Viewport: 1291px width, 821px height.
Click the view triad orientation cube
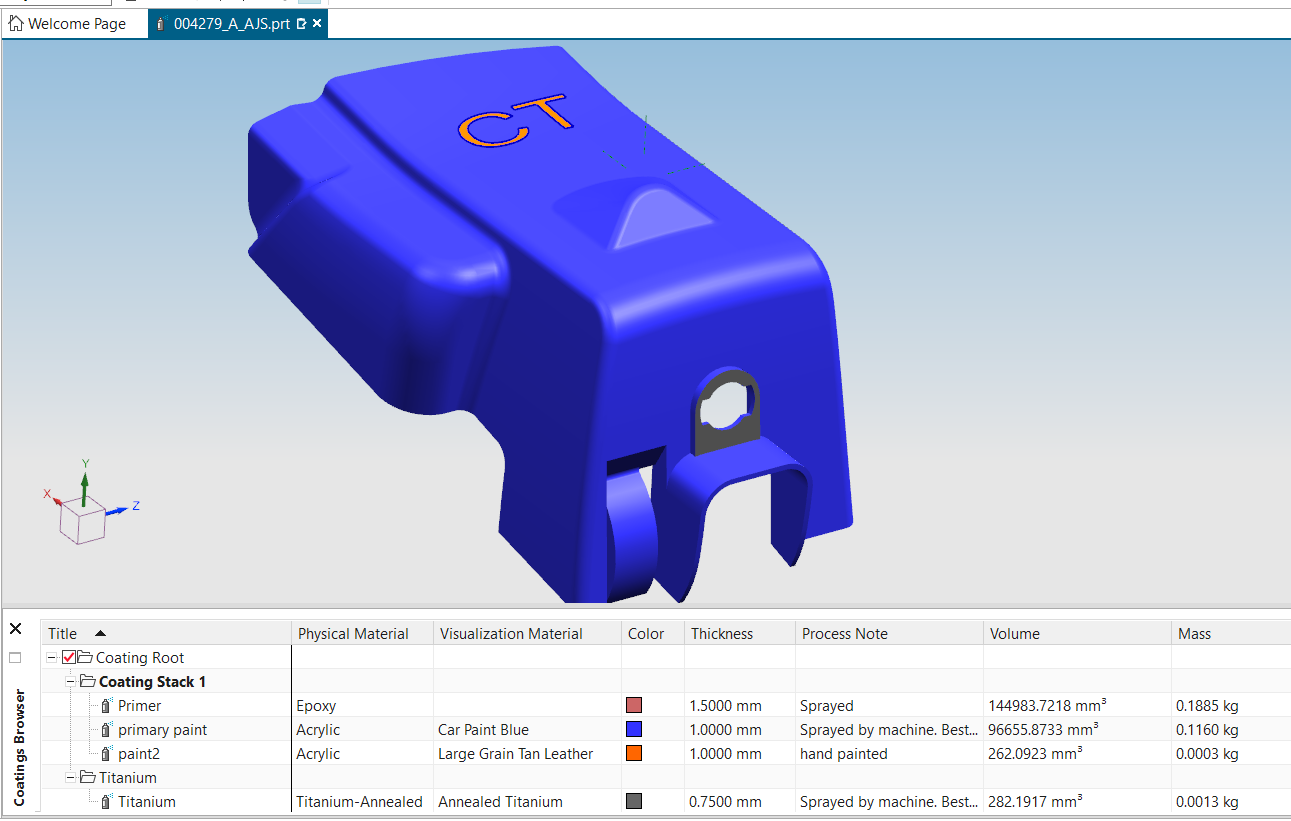click(x=83, y=521)
